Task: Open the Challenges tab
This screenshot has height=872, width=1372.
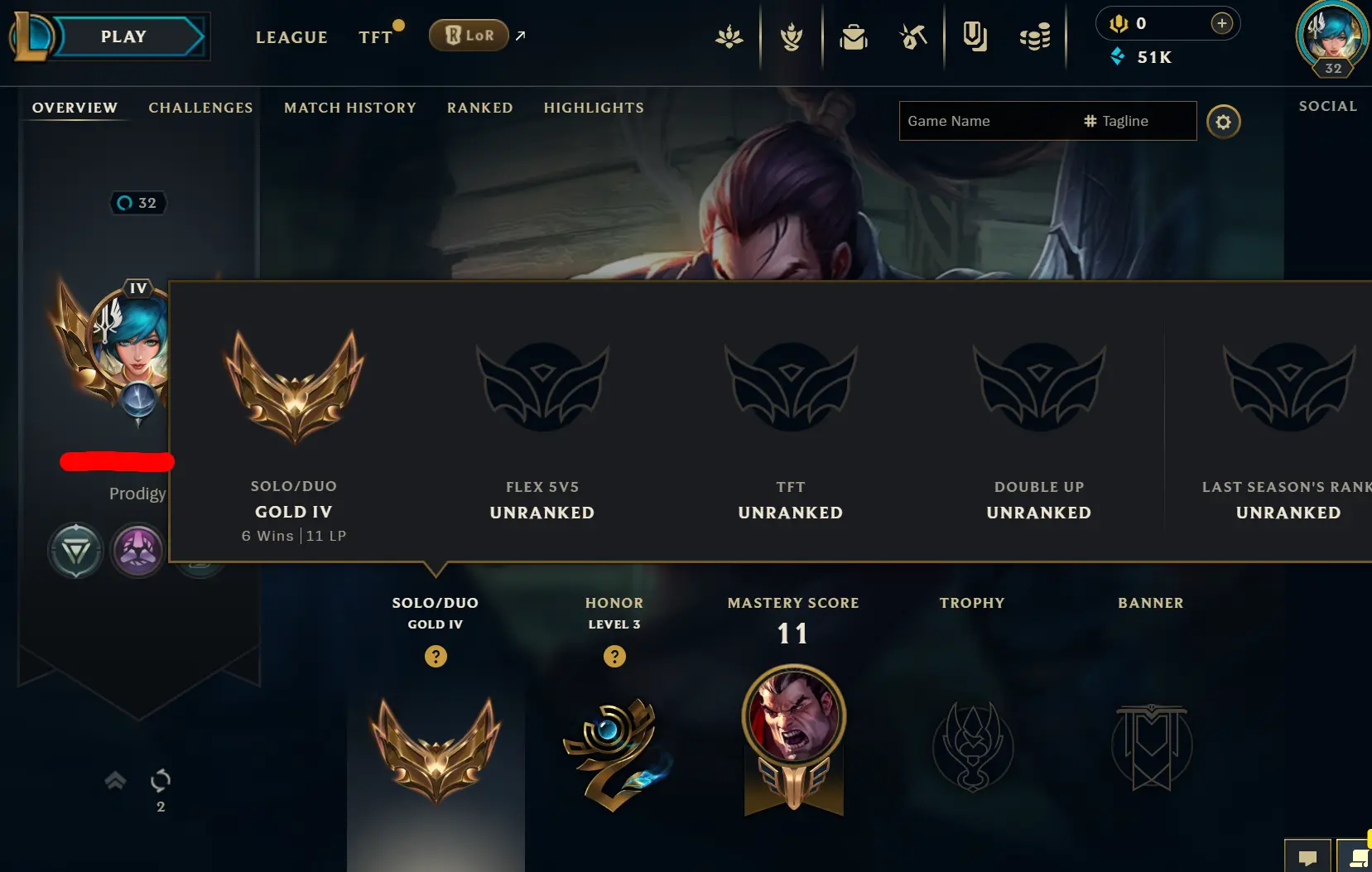Action: tap(201, 108)
